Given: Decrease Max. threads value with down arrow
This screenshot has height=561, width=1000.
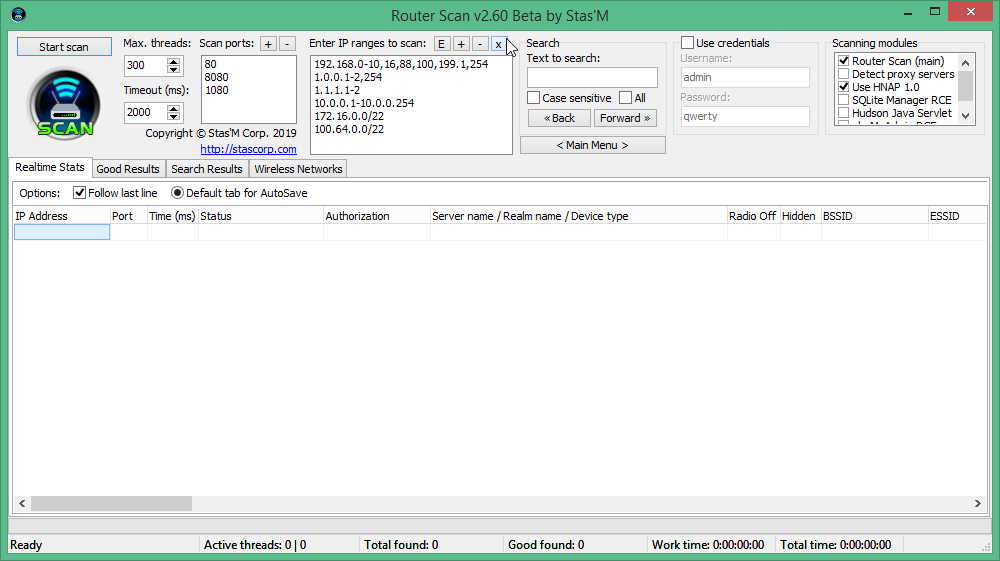Looking at the screenshot, I should (x=173, y=69).
